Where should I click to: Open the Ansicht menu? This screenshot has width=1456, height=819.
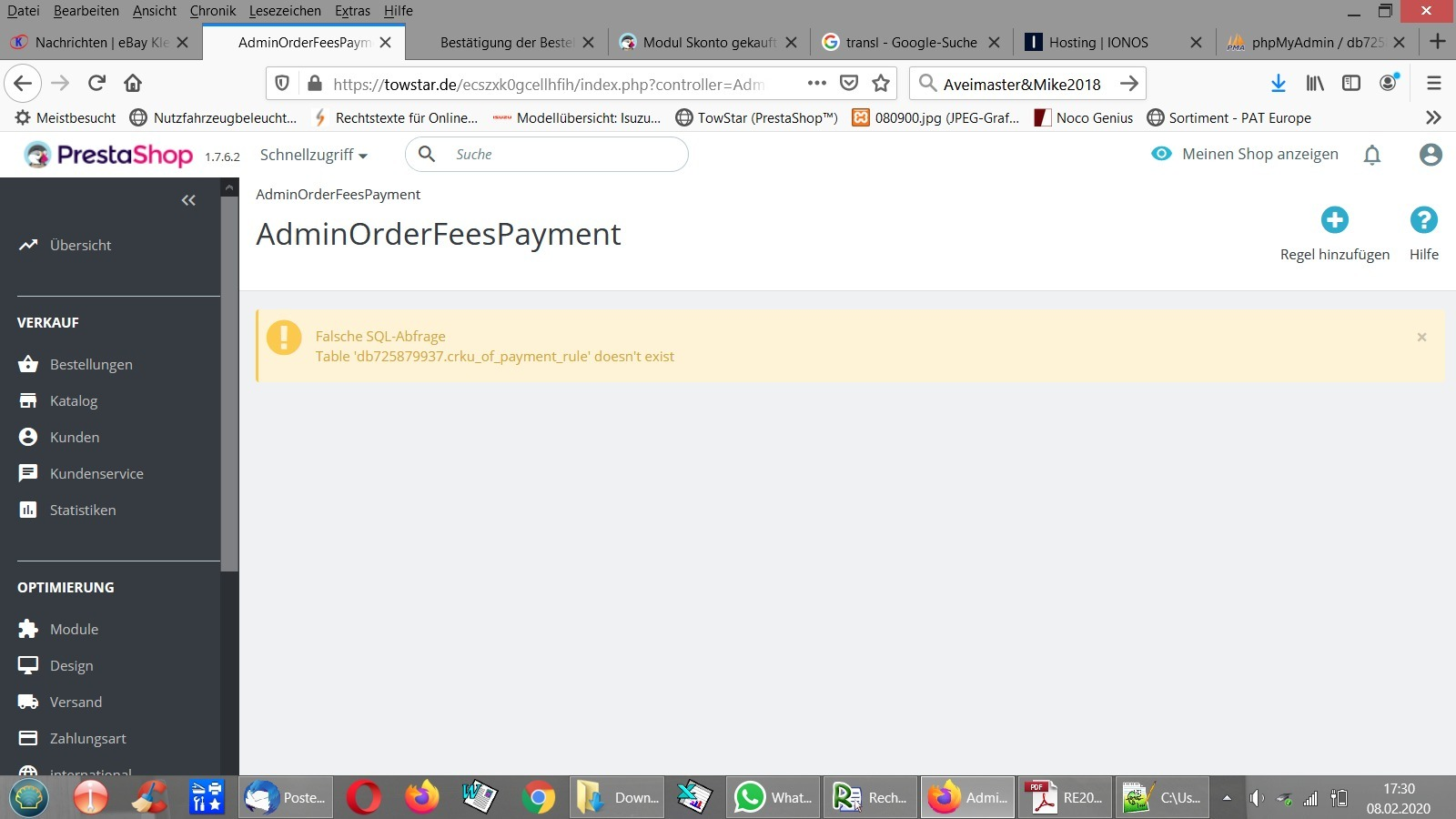pyautogui.click(x=155, y=11)
